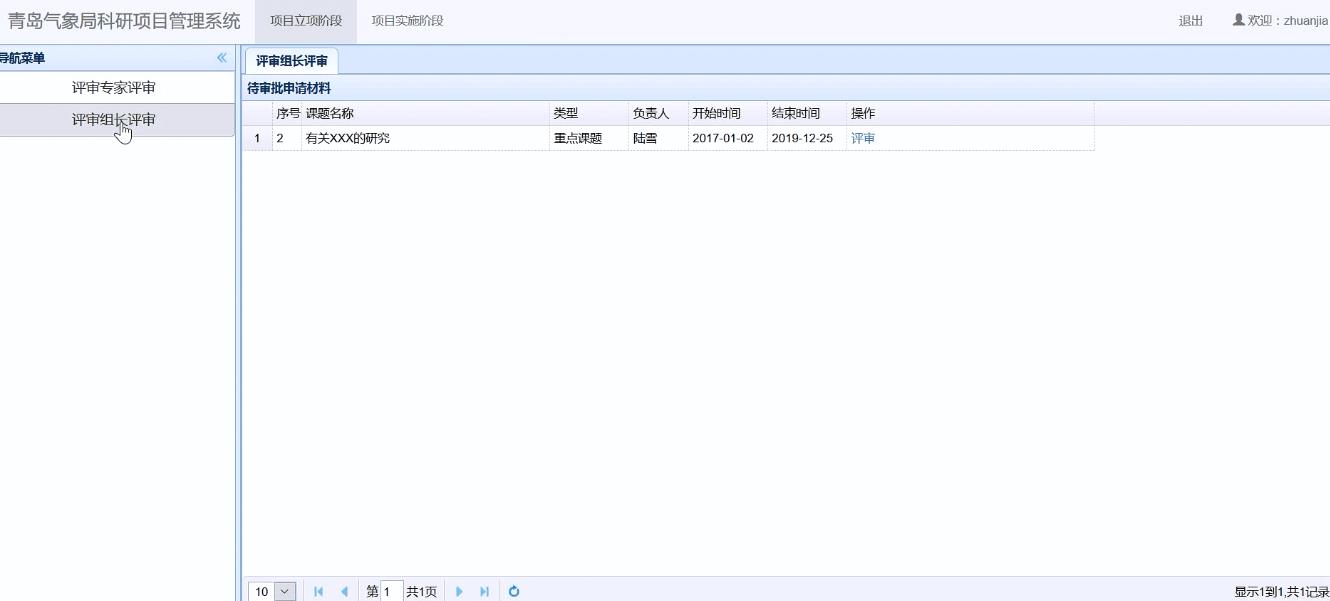This screenshot has width=1330, height=601.
Task: Sort by 负责人 column header
Action: pyautogui.click(x=659, y=114)
